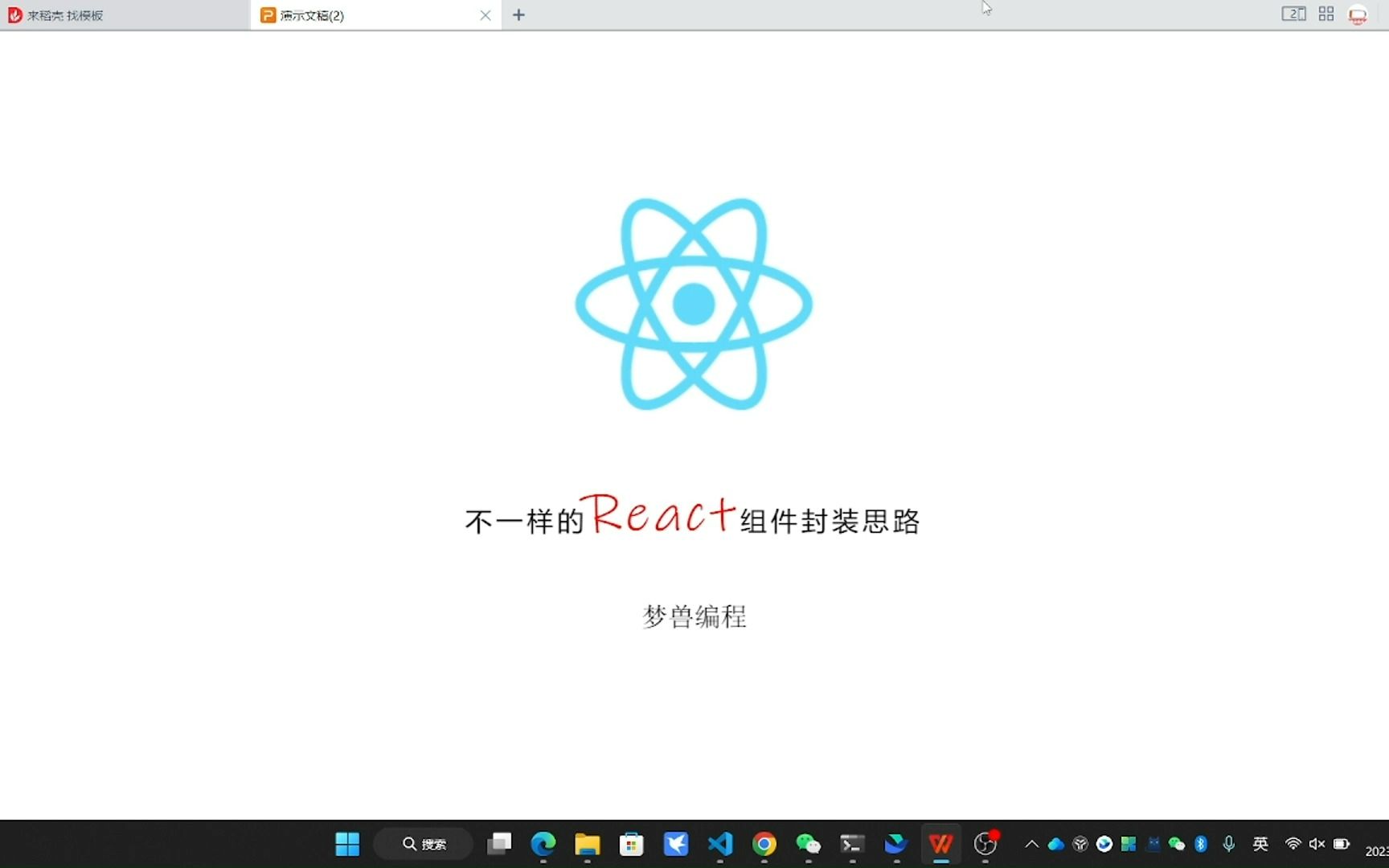Screen dimensions: 1389x868
Task: Click the round blue bird tray icon
Action: click(1104, 844)
